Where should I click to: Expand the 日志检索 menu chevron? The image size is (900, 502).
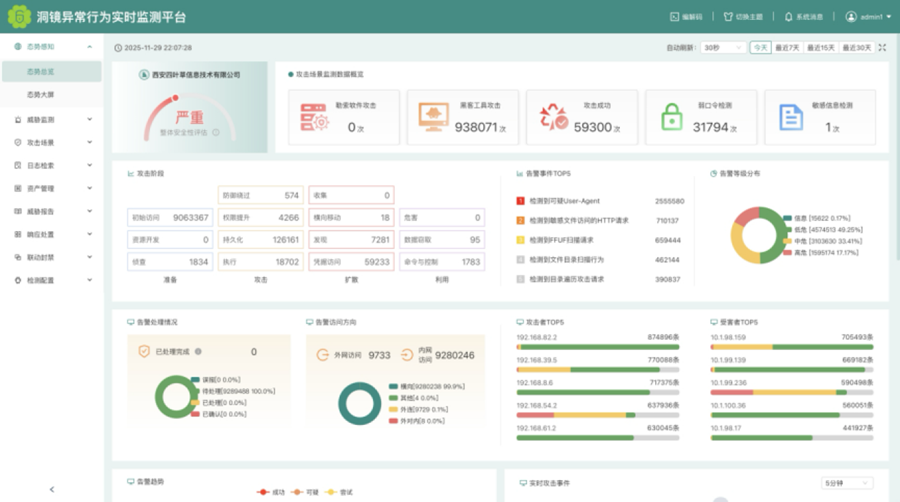[x=90, y=165]
